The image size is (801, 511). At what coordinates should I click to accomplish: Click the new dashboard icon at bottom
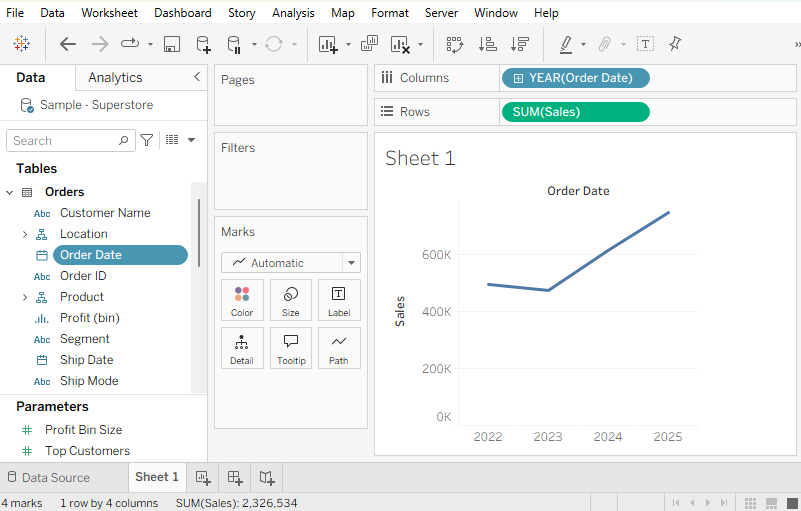[x=235, y=477]
